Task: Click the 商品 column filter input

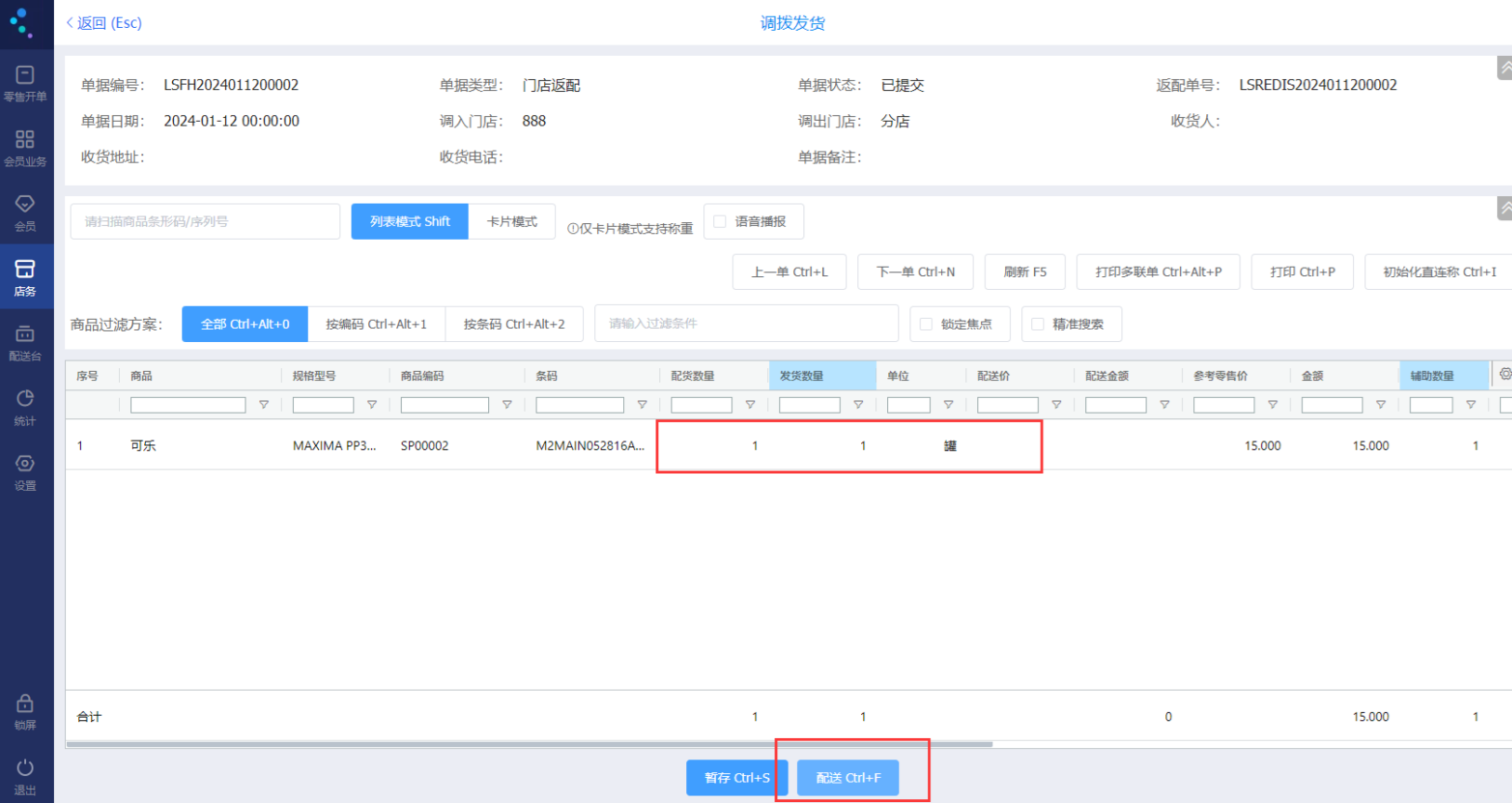Action: point(188,405)
